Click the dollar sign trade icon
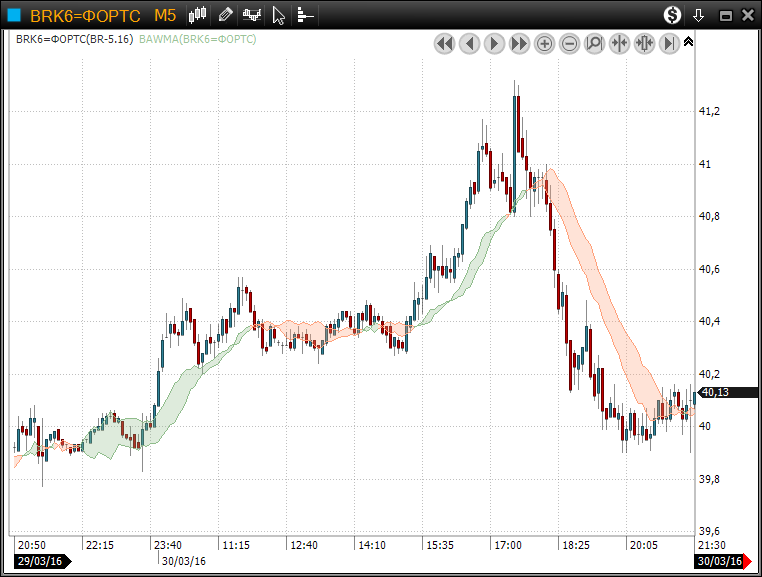The height and width of the screenshot is (577, 762). coord(673,15)
